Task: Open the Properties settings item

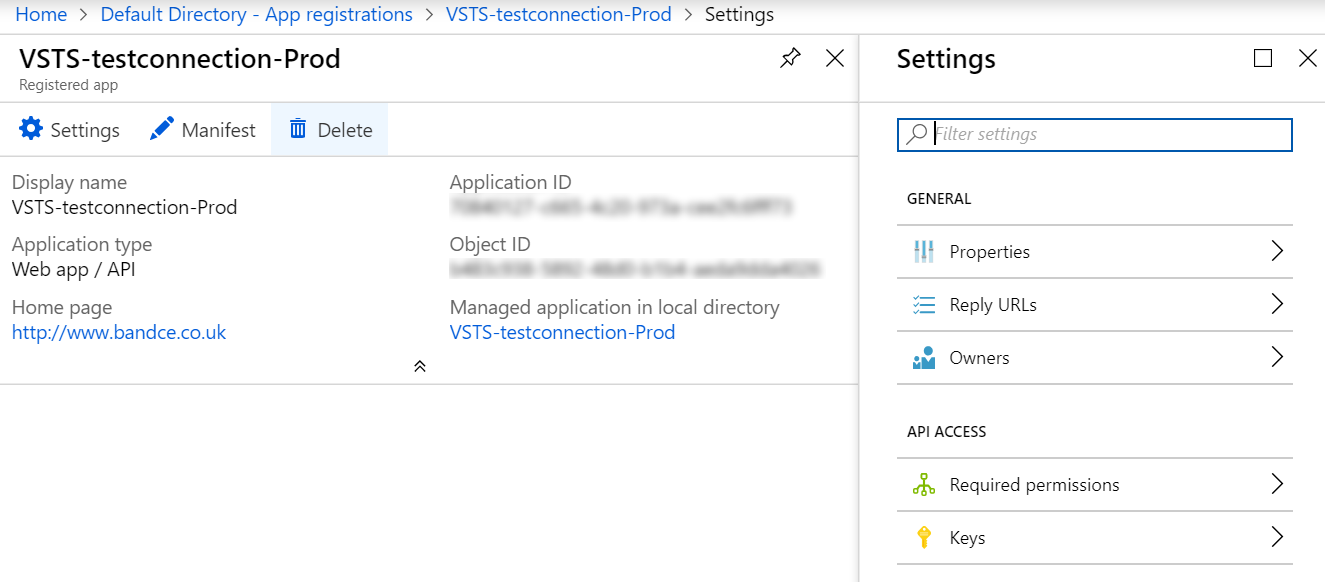Action: point(1095,252)
